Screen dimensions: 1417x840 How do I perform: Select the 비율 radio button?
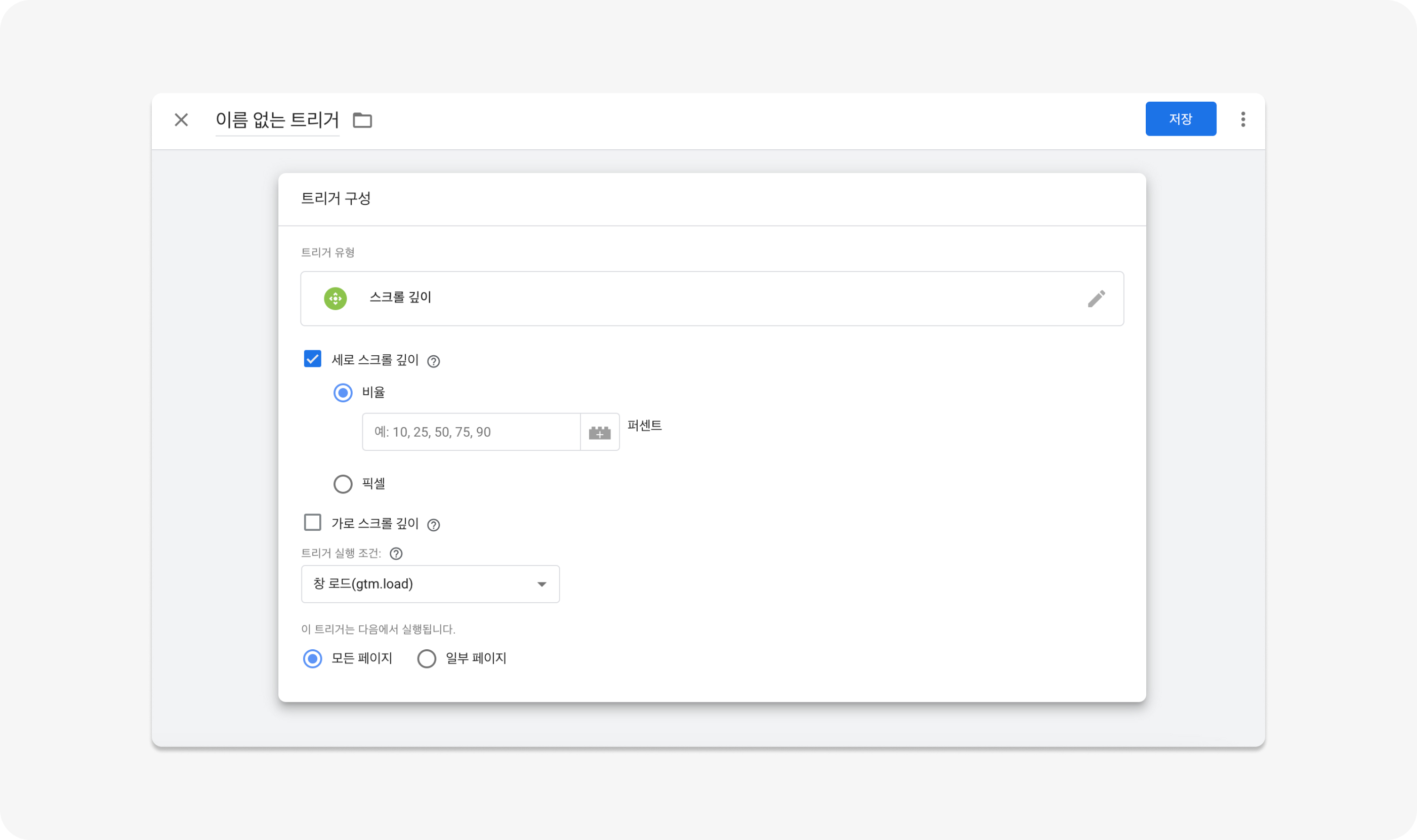click(x=343, y=392)
